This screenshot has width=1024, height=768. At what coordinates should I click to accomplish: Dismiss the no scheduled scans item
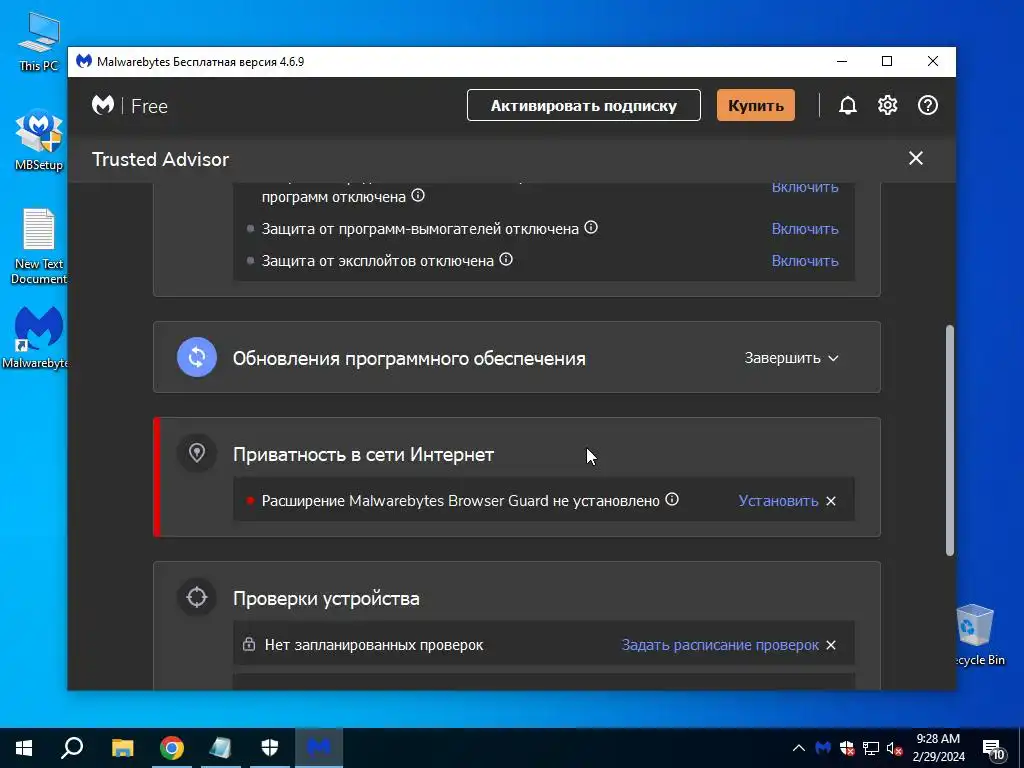point(831,645)
